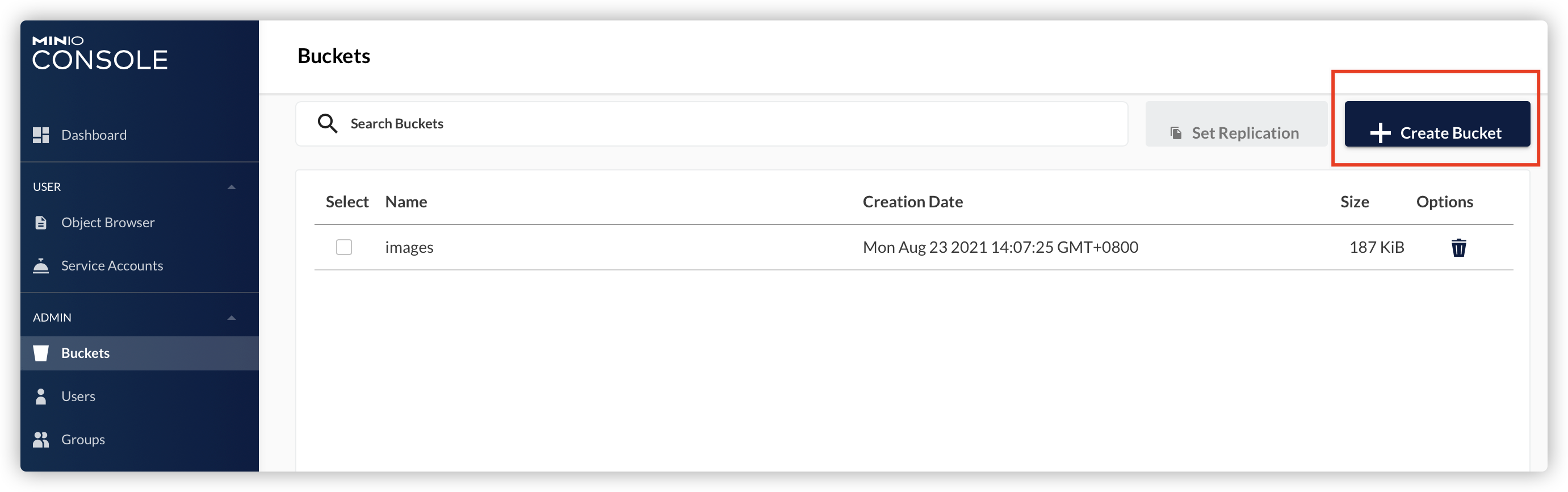
Task: Open the images bucket by name
Action: coord(409,247)
